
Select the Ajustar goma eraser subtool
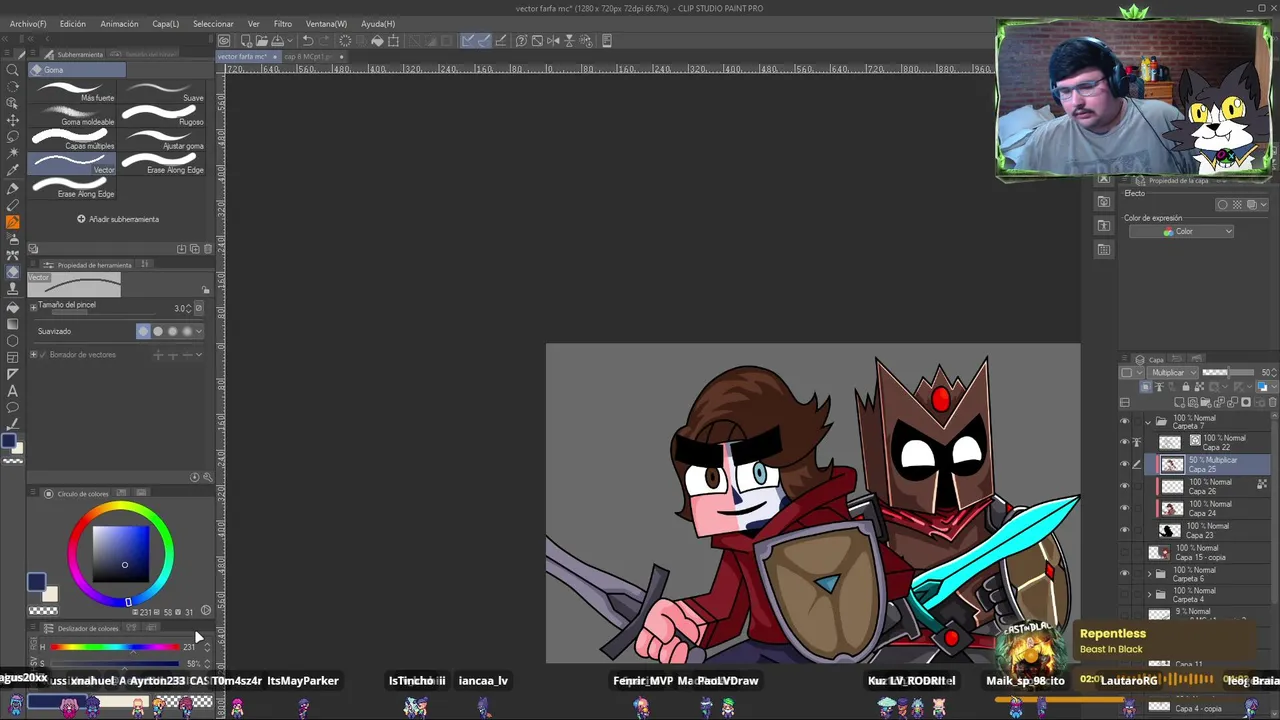pos(163,141)
